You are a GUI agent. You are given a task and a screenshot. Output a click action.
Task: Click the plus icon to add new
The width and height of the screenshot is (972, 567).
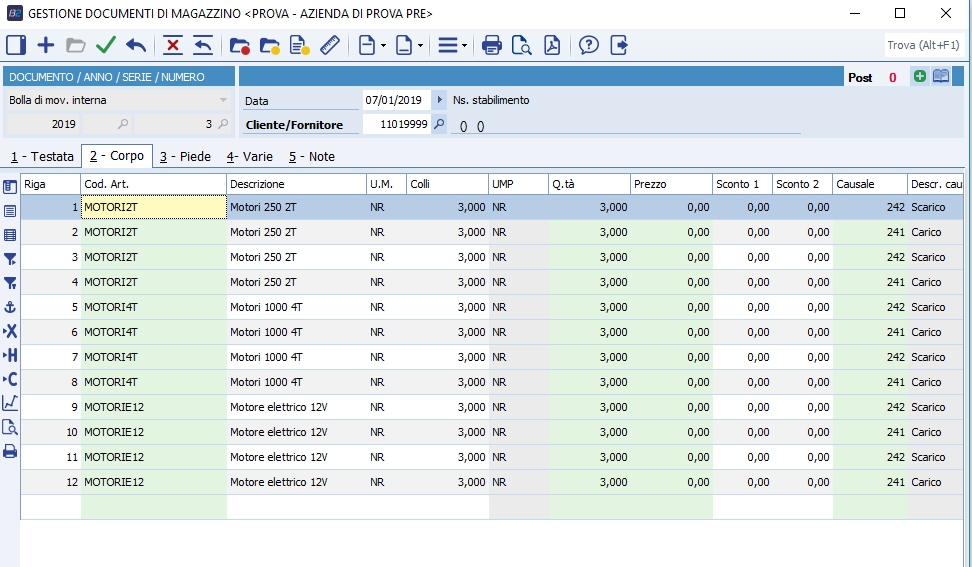click(x=45, y=45)
